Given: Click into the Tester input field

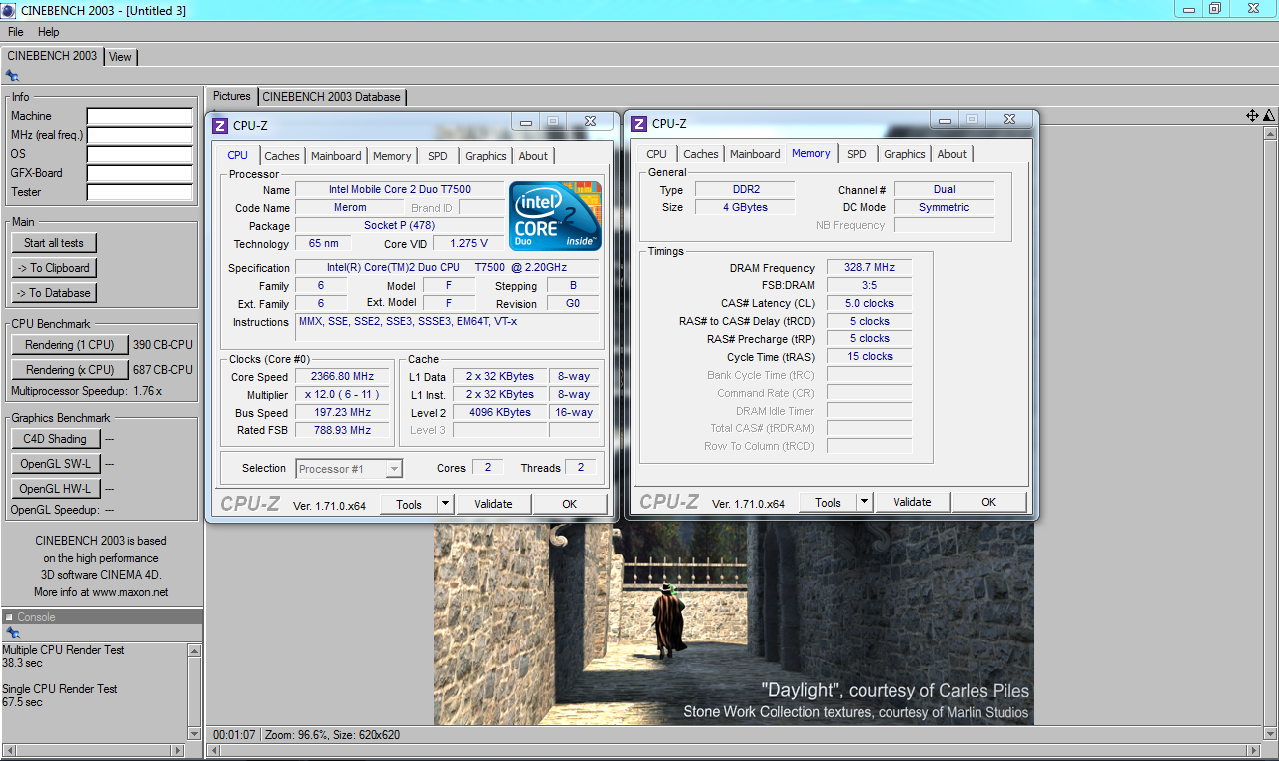Looking at the screenshot, I should tap(139, 192).
